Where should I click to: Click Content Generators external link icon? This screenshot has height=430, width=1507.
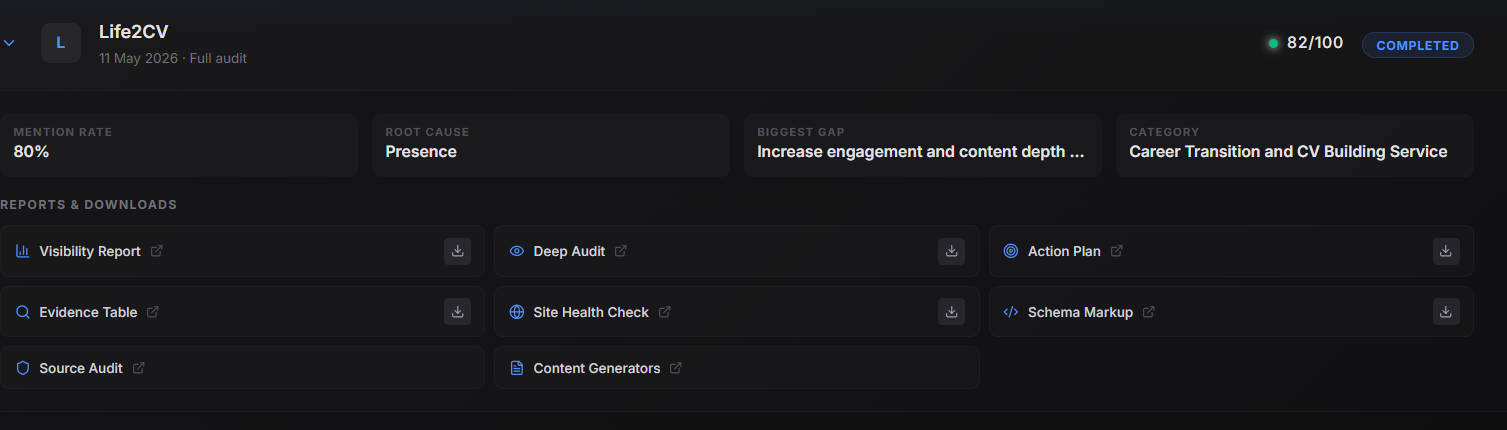(x=676, y=368)
